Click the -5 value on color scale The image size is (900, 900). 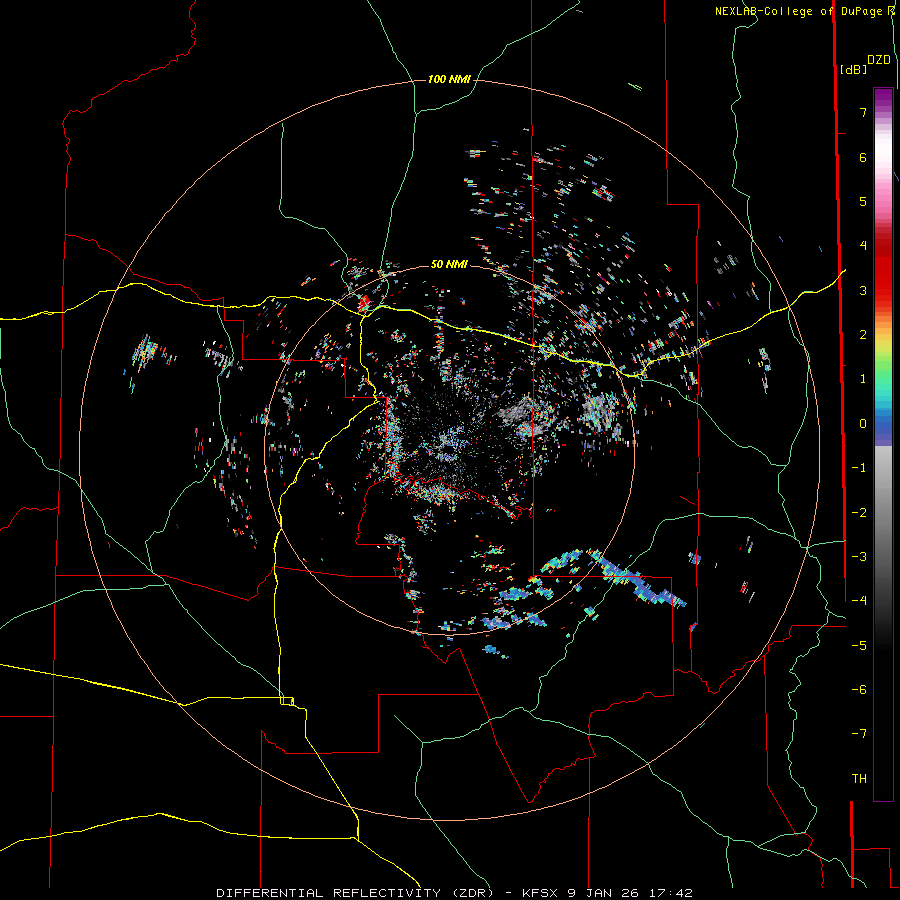859,646
